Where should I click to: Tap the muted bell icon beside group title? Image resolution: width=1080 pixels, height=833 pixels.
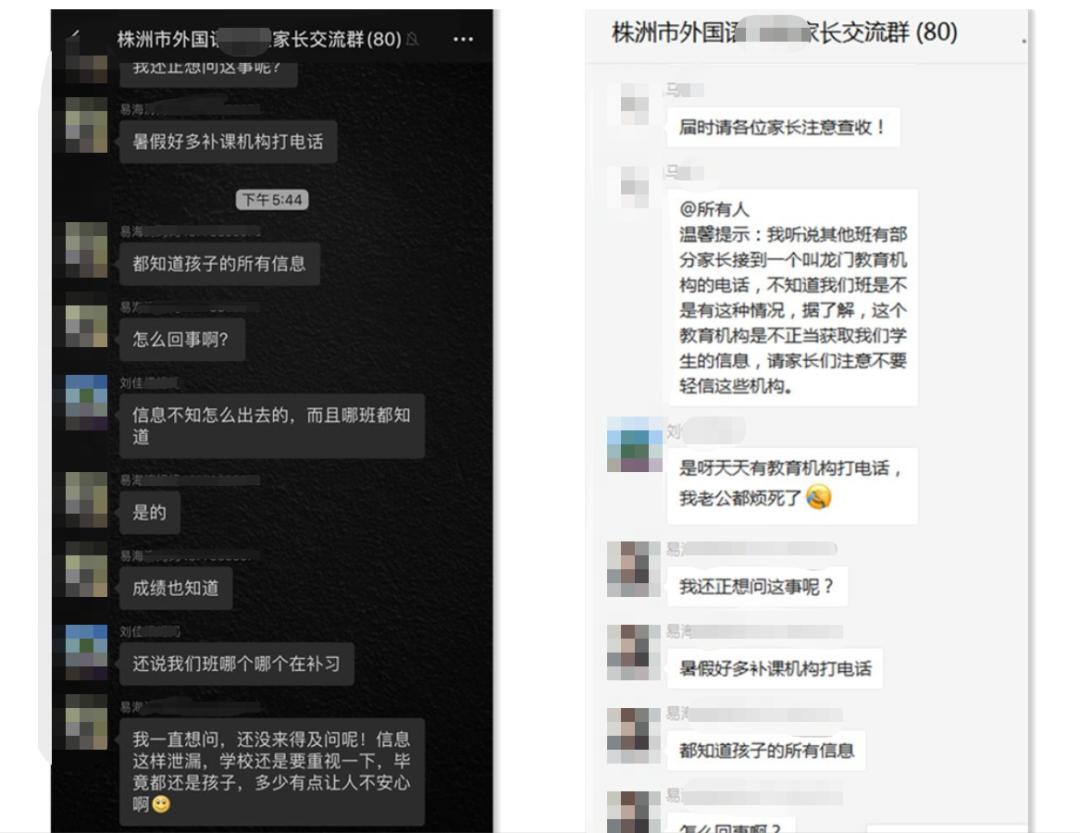(x=412, y=40)
